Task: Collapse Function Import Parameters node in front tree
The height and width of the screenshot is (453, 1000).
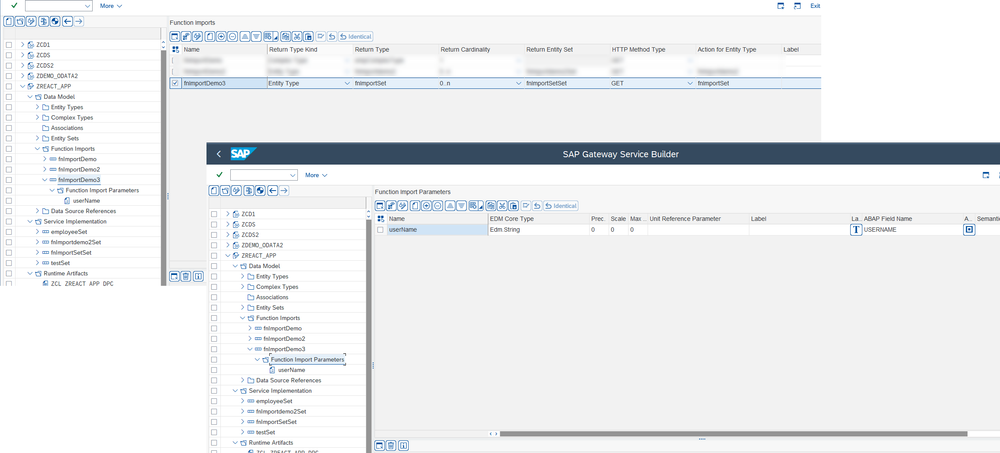Action: 257,359
